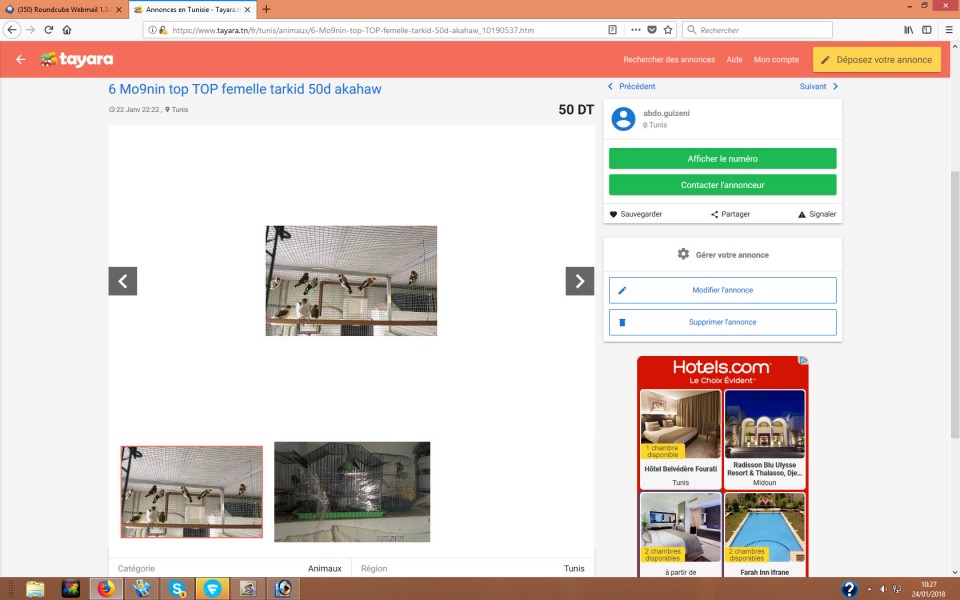Open the Firefox hamburger menu
Screen dimensions: 960x600
coord(949,29)
